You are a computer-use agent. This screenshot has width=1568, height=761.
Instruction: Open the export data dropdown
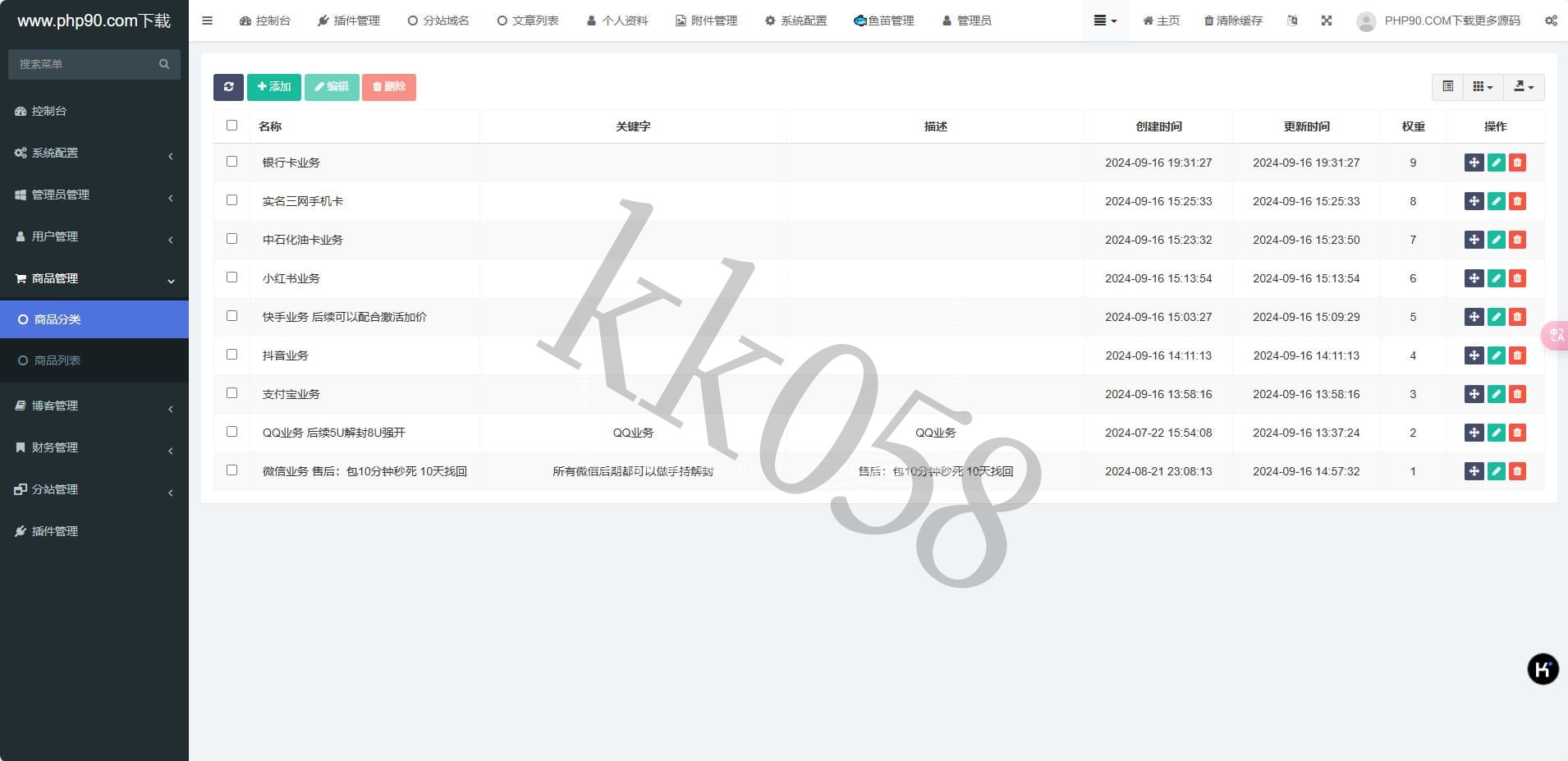[x=1524, y=87]
